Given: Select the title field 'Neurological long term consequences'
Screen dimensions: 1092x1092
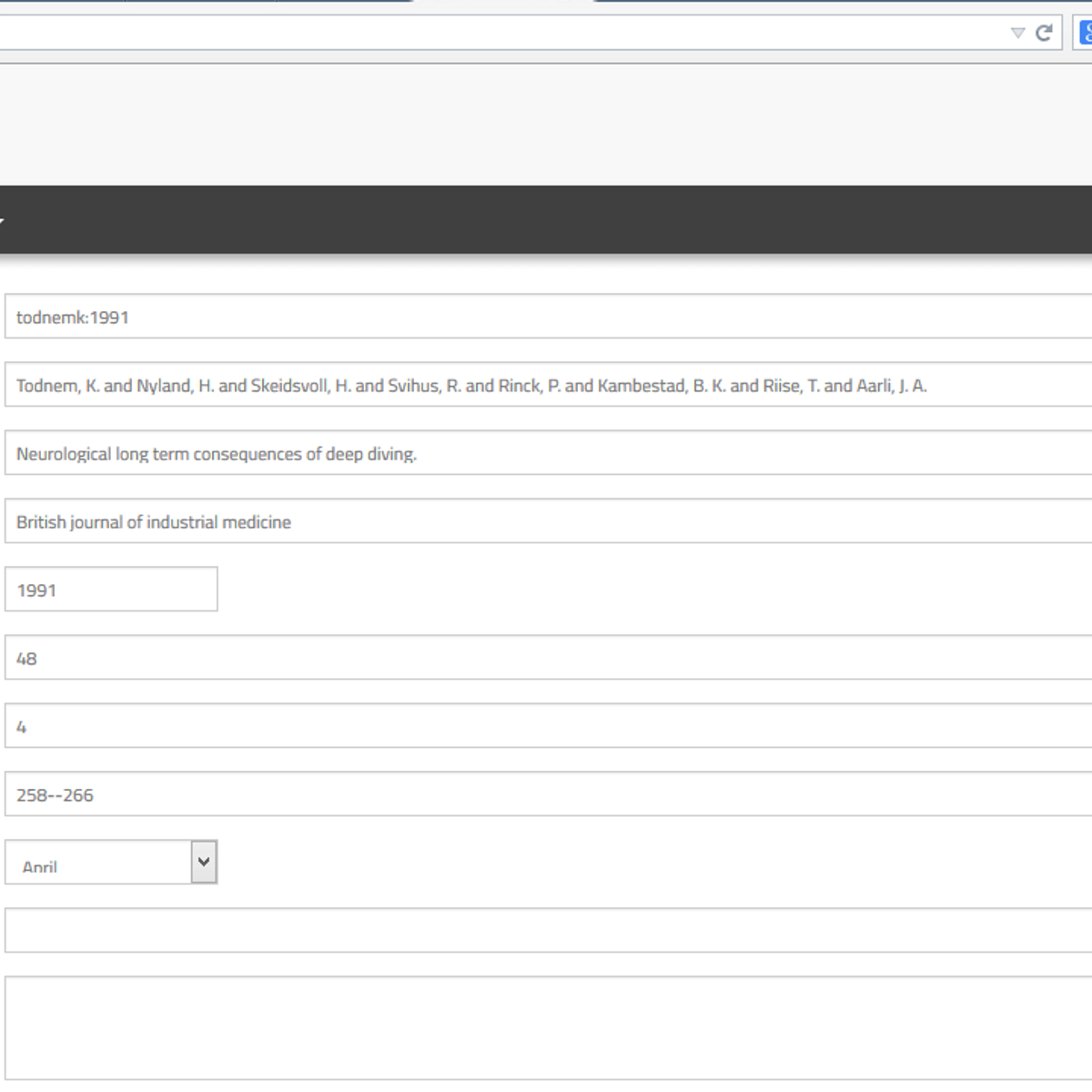Looking at the screenshot, I should click(546, 453).
